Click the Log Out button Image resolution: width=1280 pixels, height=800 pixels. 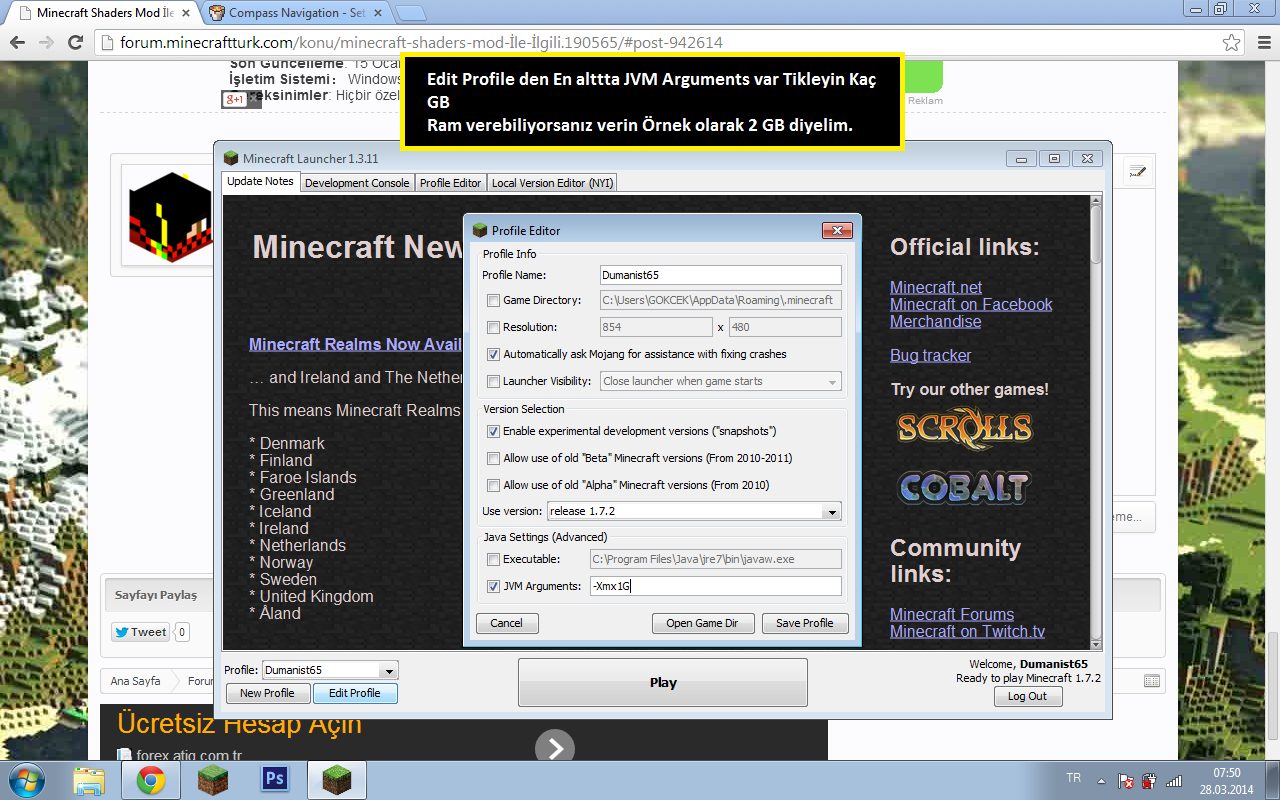1028,696
